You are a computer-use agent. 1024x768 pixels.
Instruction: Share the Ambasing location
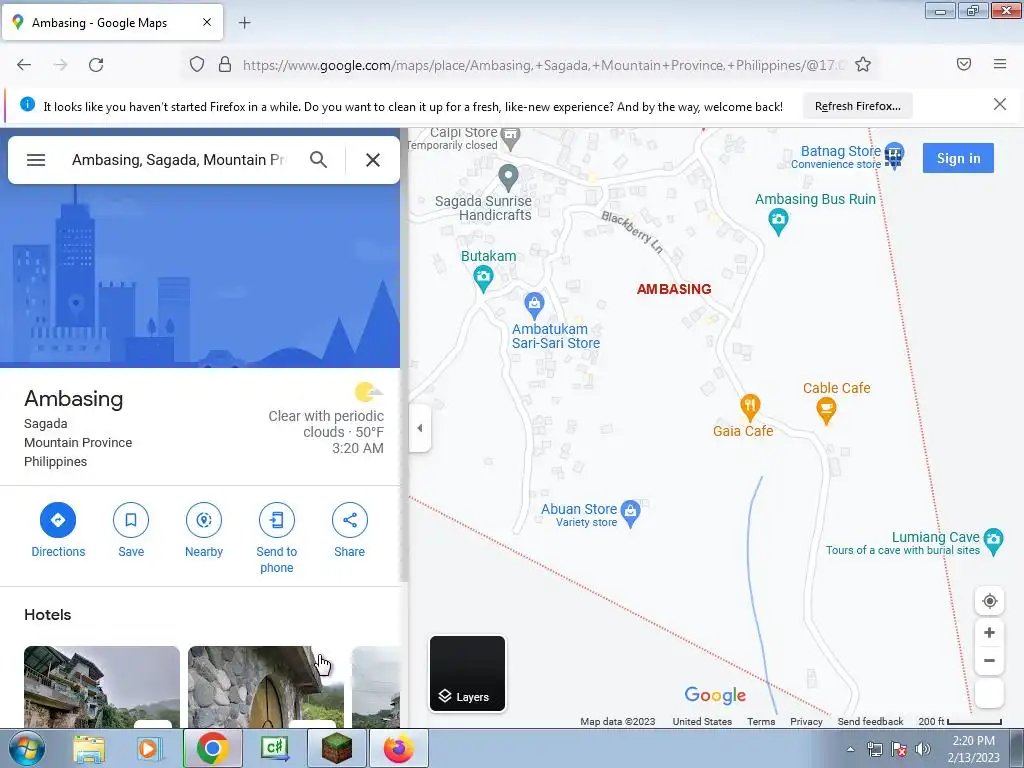coord(349,530)
